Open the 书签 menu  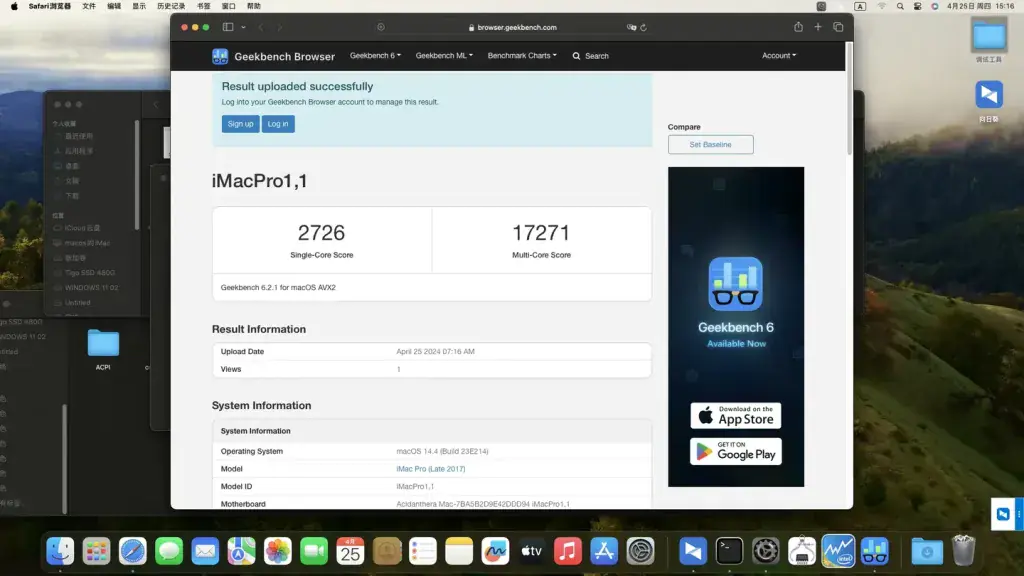[204, 6]
